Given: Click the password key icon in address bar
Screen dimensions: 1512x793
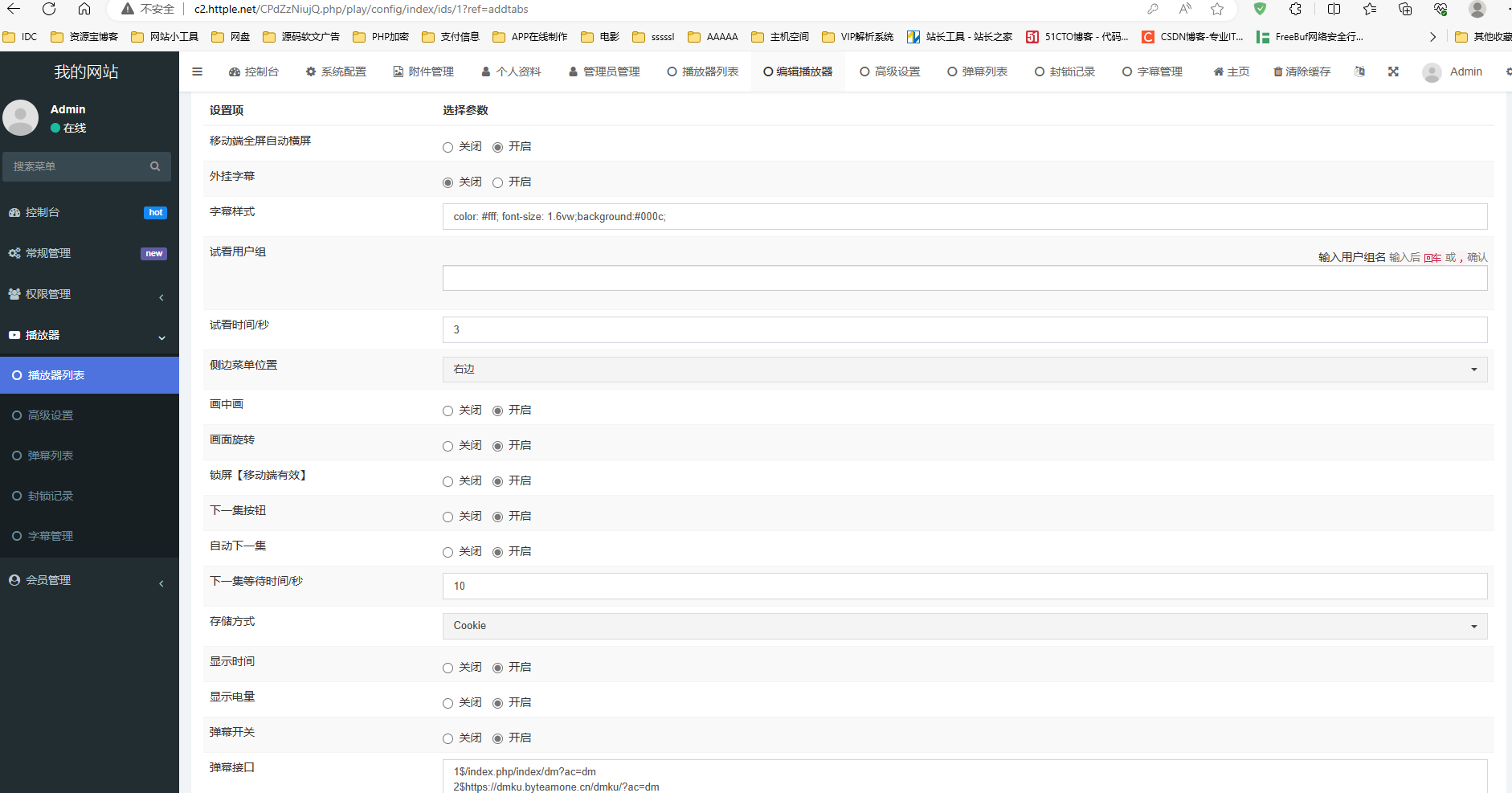Looking at the screenshot, I should [1153, 9].
